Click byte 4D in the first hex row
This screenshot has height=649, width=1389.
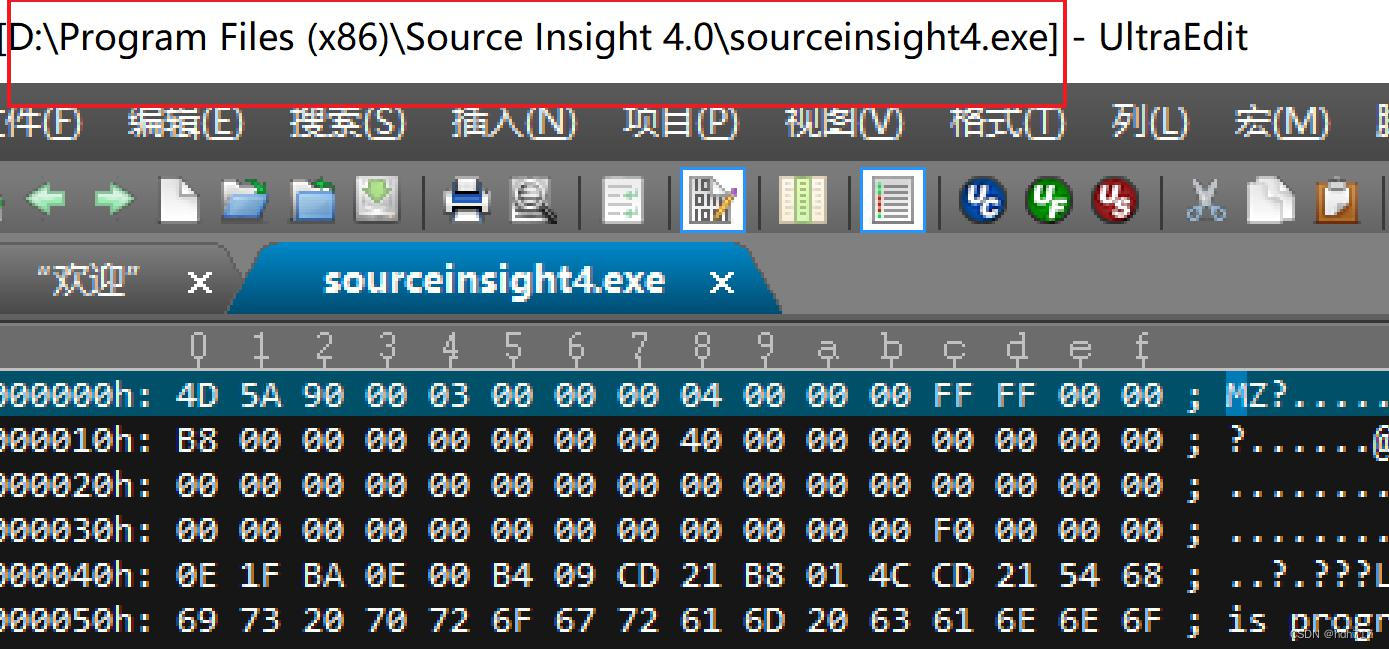pos(196,395)
